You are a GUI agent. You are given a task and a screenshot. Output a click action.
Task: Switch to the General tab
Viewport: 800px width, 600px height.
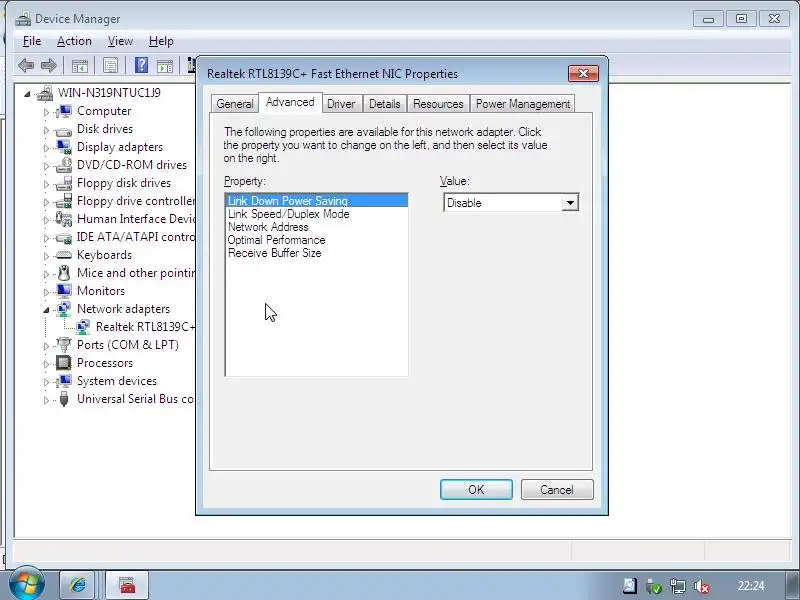pyautogui.click(x=235, y=104)
